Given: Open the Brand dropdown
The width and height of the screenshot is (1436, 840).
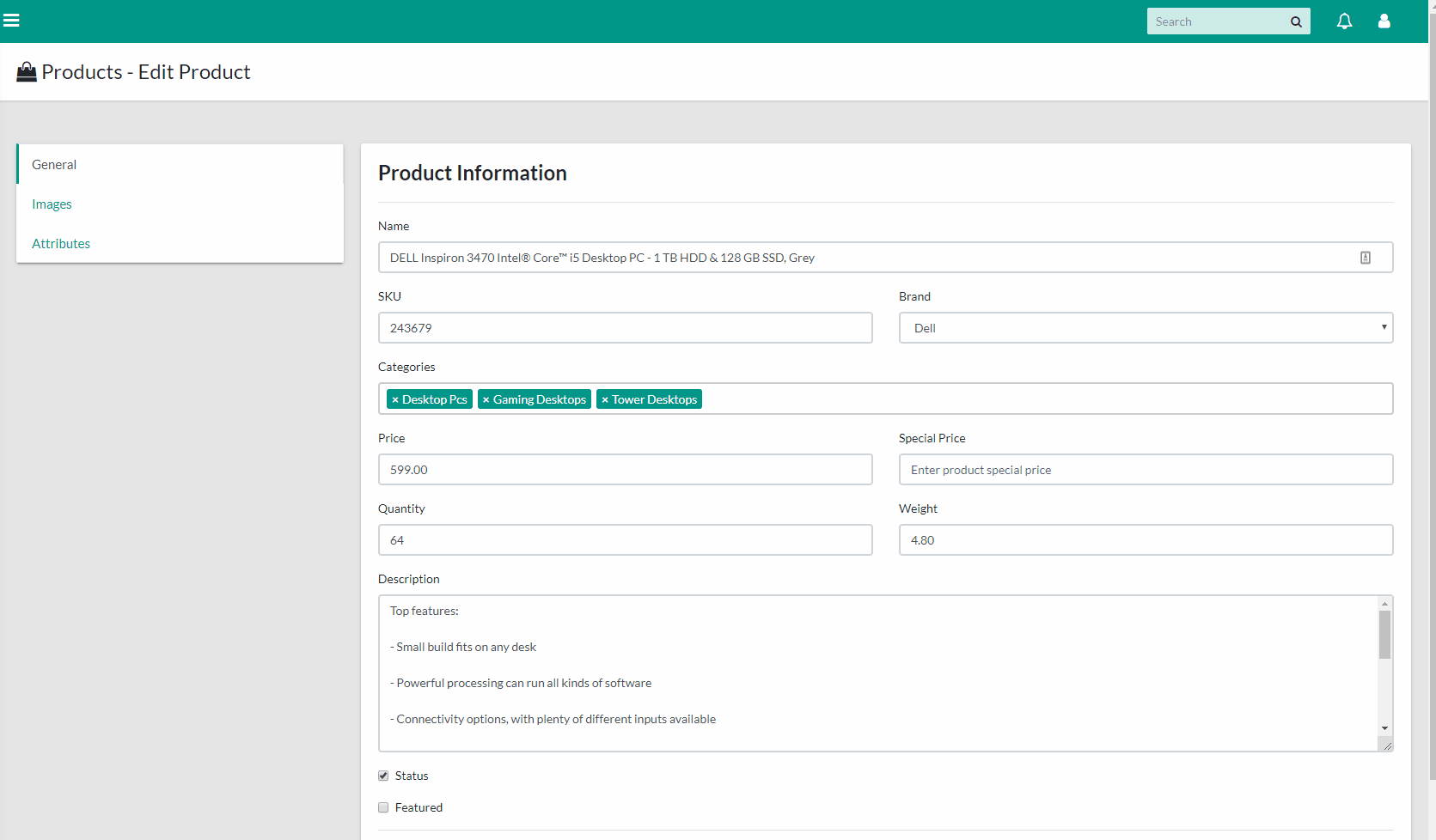Looking at the screenshot, I should point(1384,327).
